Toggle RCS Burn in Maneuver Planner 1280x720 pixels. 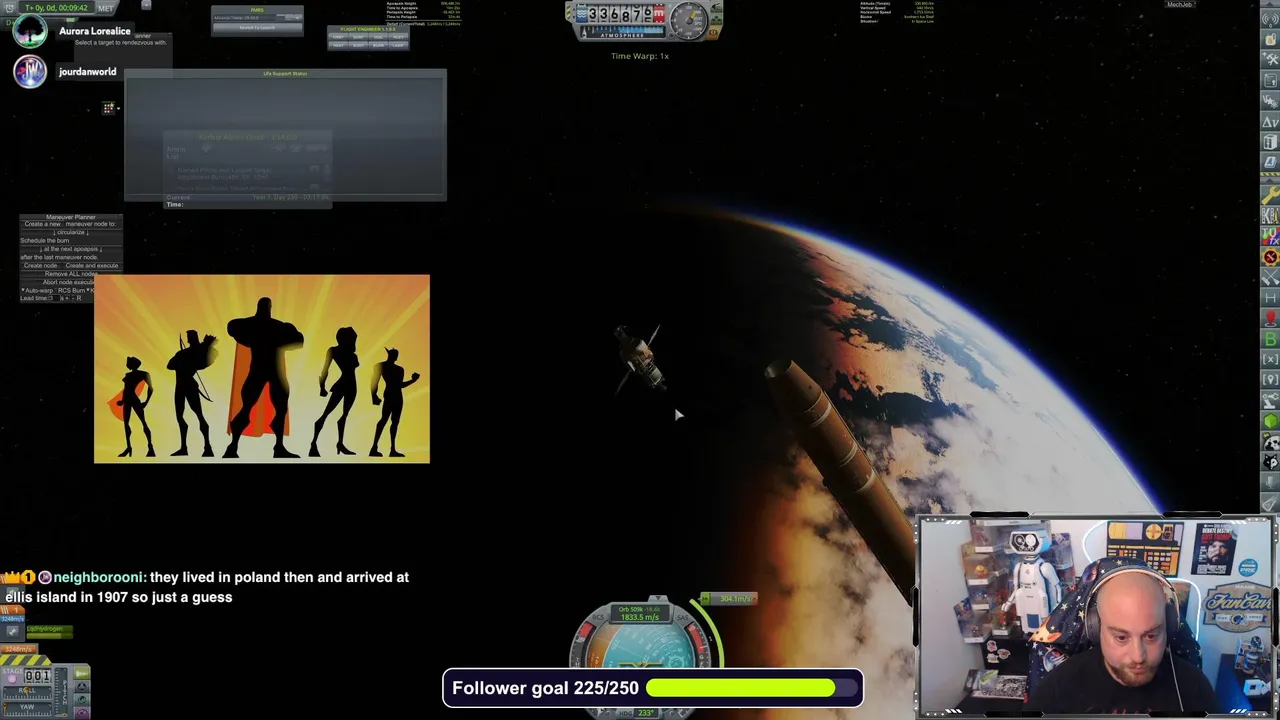pos(71,290)
